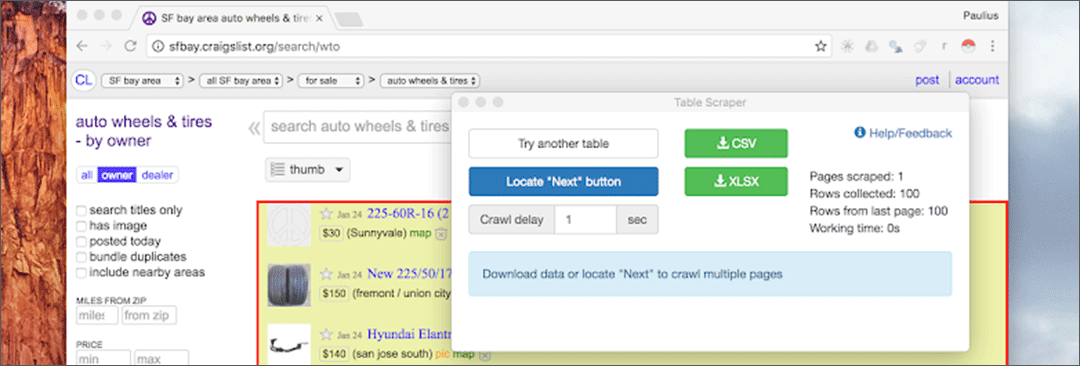Open the Pokeball extension icon
This screenshot has width=1080, height=366.
(x=968, y=46)
